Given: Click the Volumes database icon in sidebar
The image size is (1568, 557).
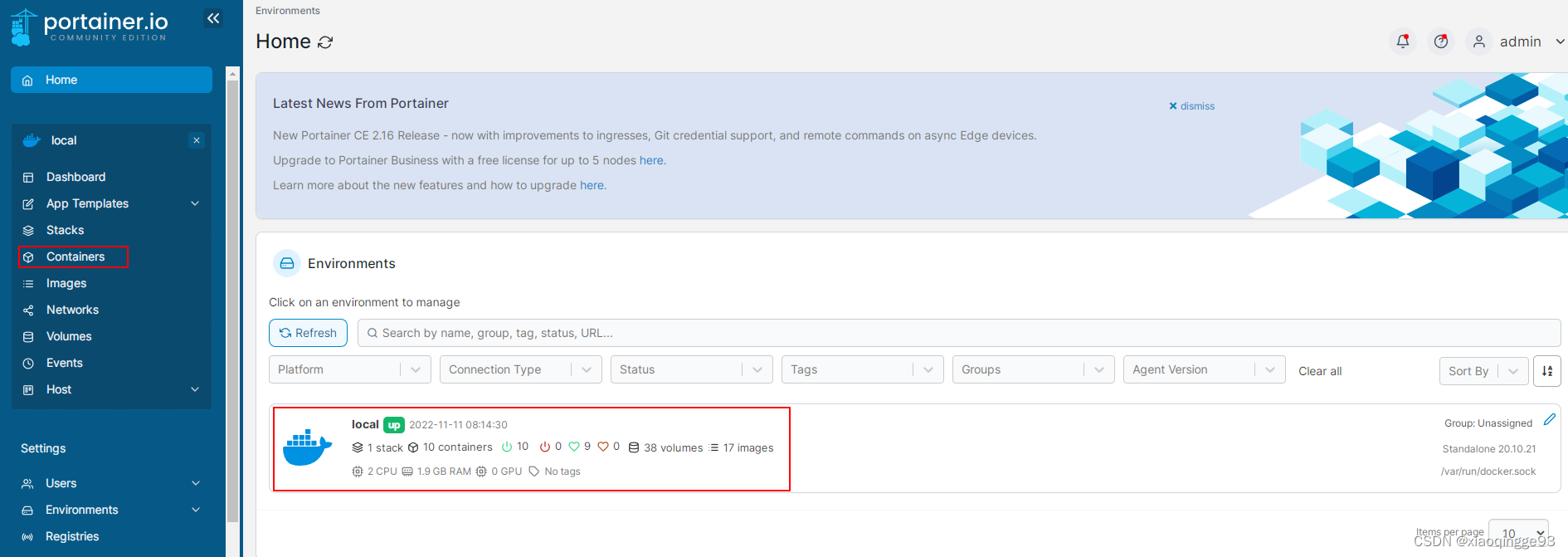Looking at the screenshot, I should point(28,337).
